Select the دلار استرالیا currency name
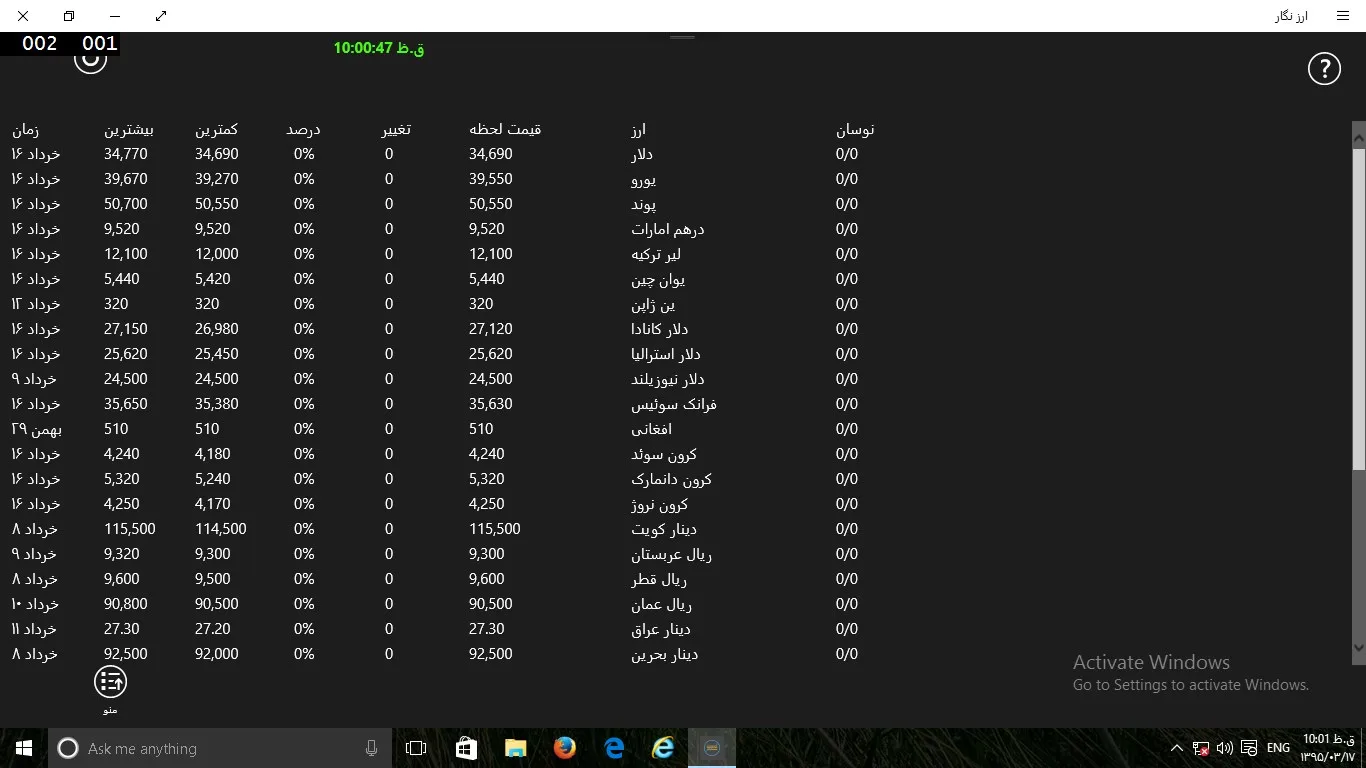The image size is (1366, 768). point(665,354)
